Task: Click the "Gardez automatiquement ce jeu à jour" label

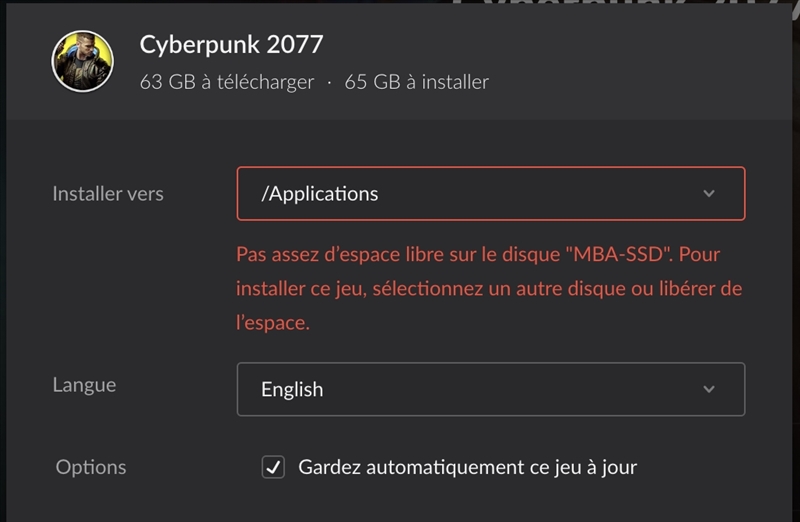Action: 467,467
